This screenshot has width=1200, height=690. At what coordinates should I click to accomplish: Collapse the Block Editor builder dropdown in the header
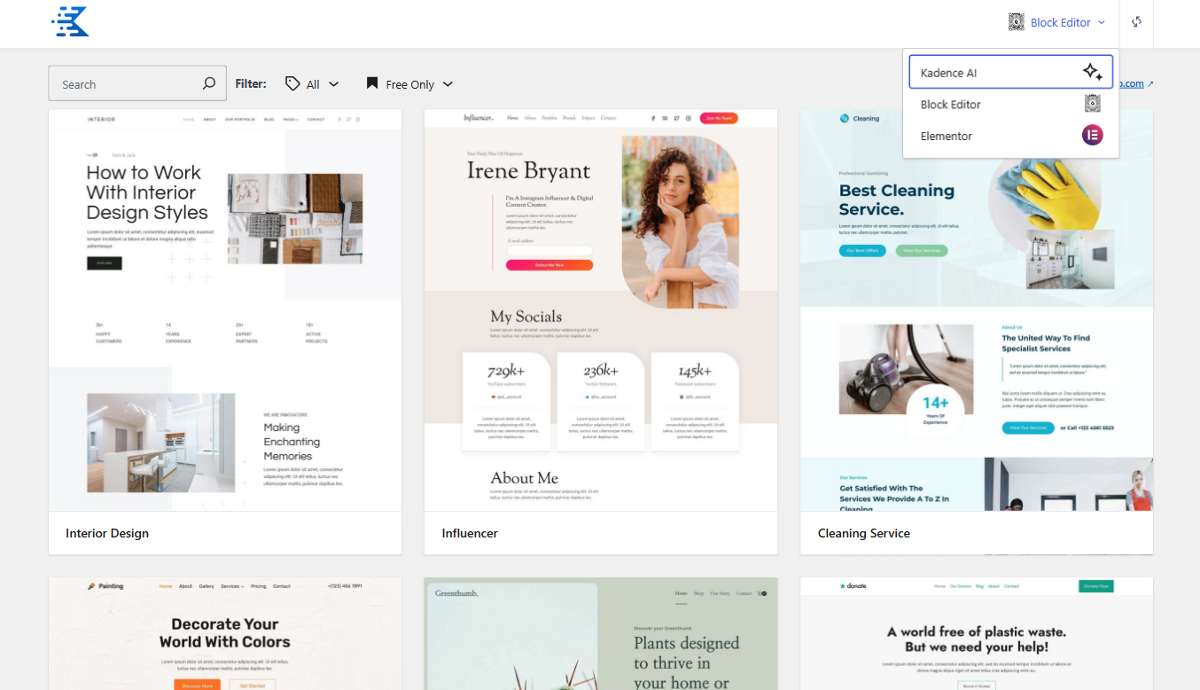click(1057, 22)
